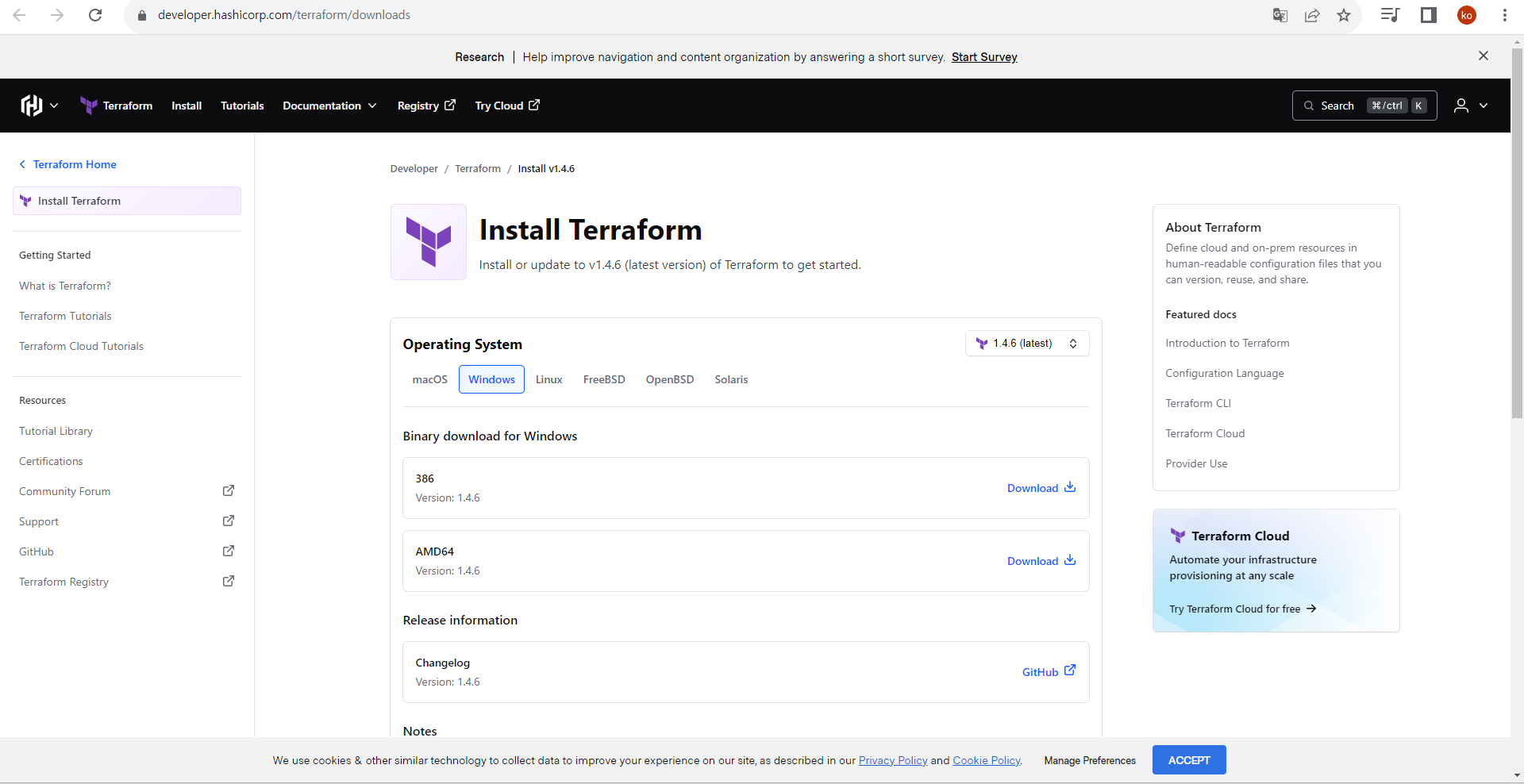1524x784 pixels.
Task: Toggle the browser side panel icon
Action: (x=1429, y=15)
